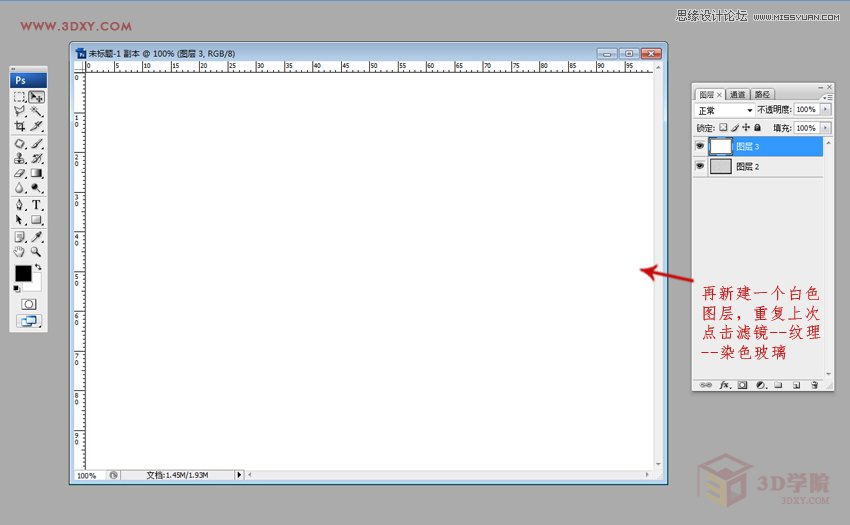Click zoom percentage field in status bar
The width and height of the screenshot is (850, 525).
(x=88, y=475)
